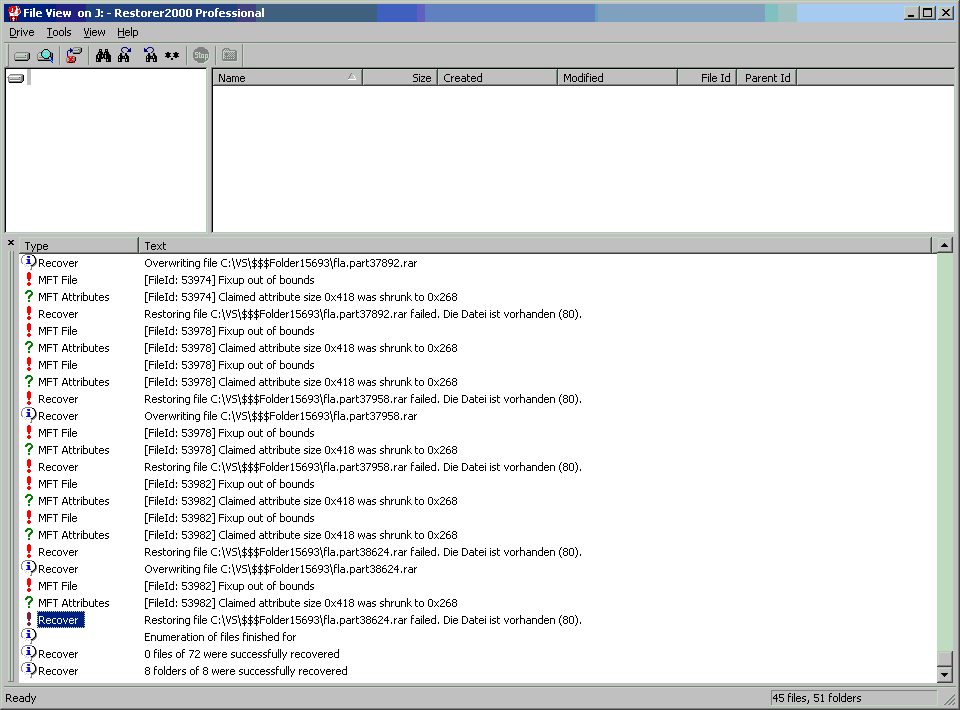This screenshot has width=960, height=710.
Task: Click the Restorer2000 title bar app icon
Action: coord(13,12)
